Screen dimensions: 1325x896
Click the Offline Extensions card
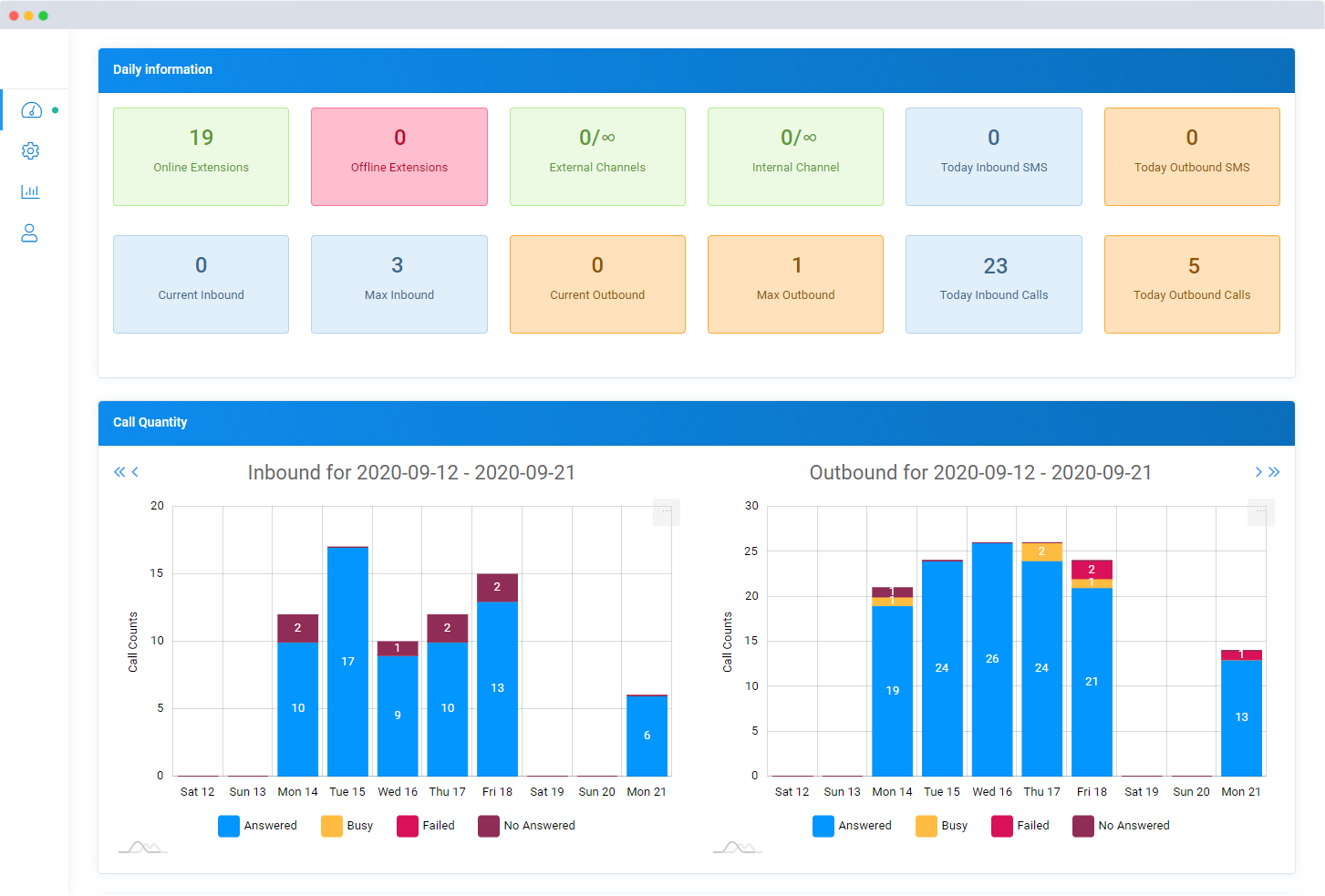pos(399,157)
